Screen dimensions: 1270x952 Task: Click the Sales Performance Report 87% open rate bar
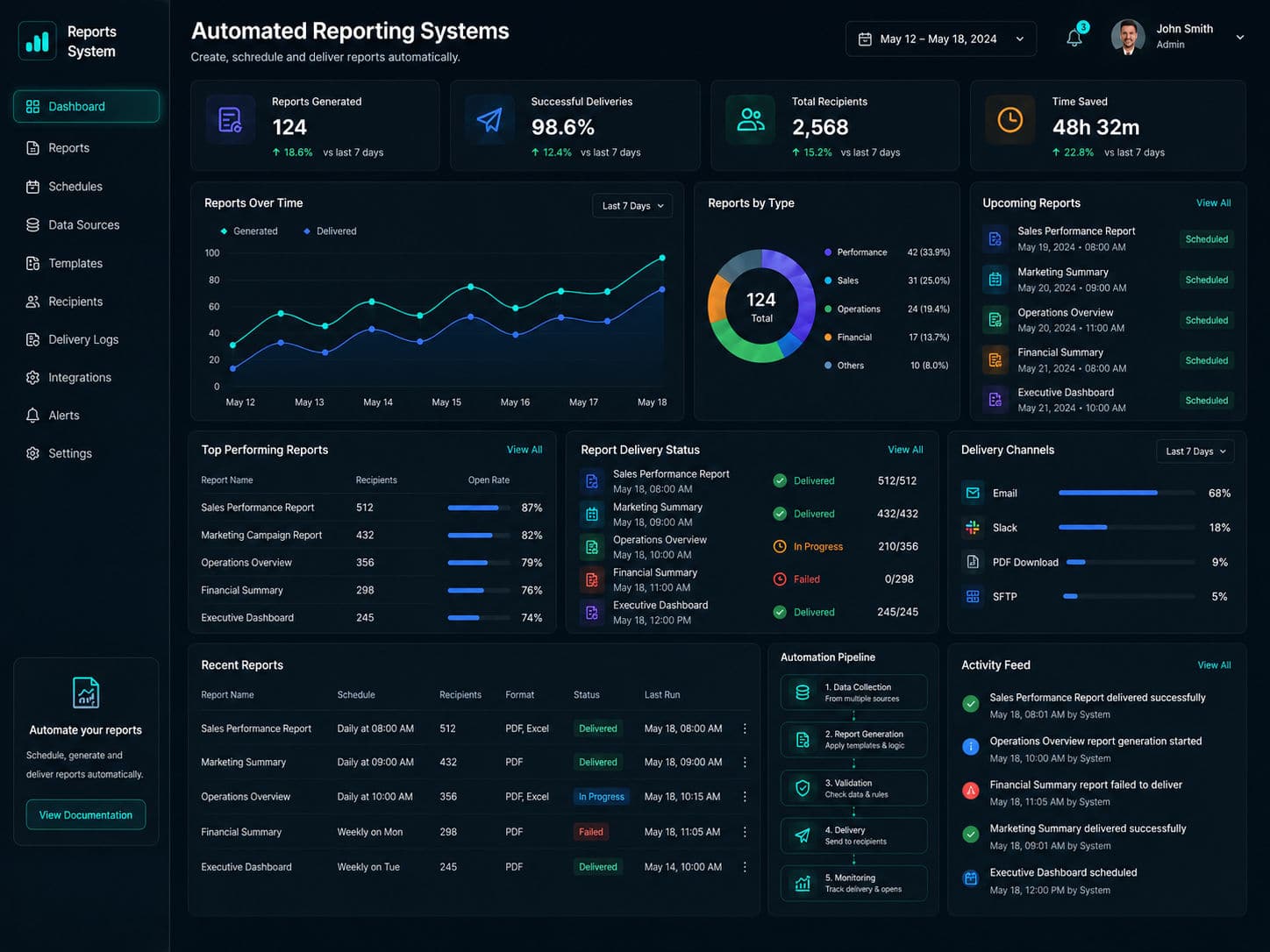479,508
